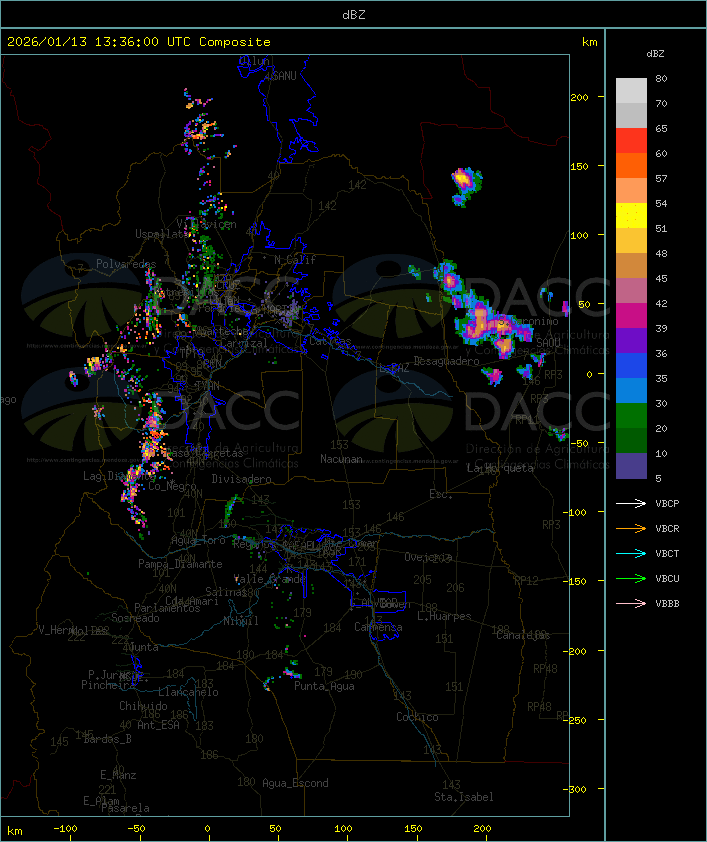Select the bright yellow 51-54 dBZ swatch

tap(631, 216)
